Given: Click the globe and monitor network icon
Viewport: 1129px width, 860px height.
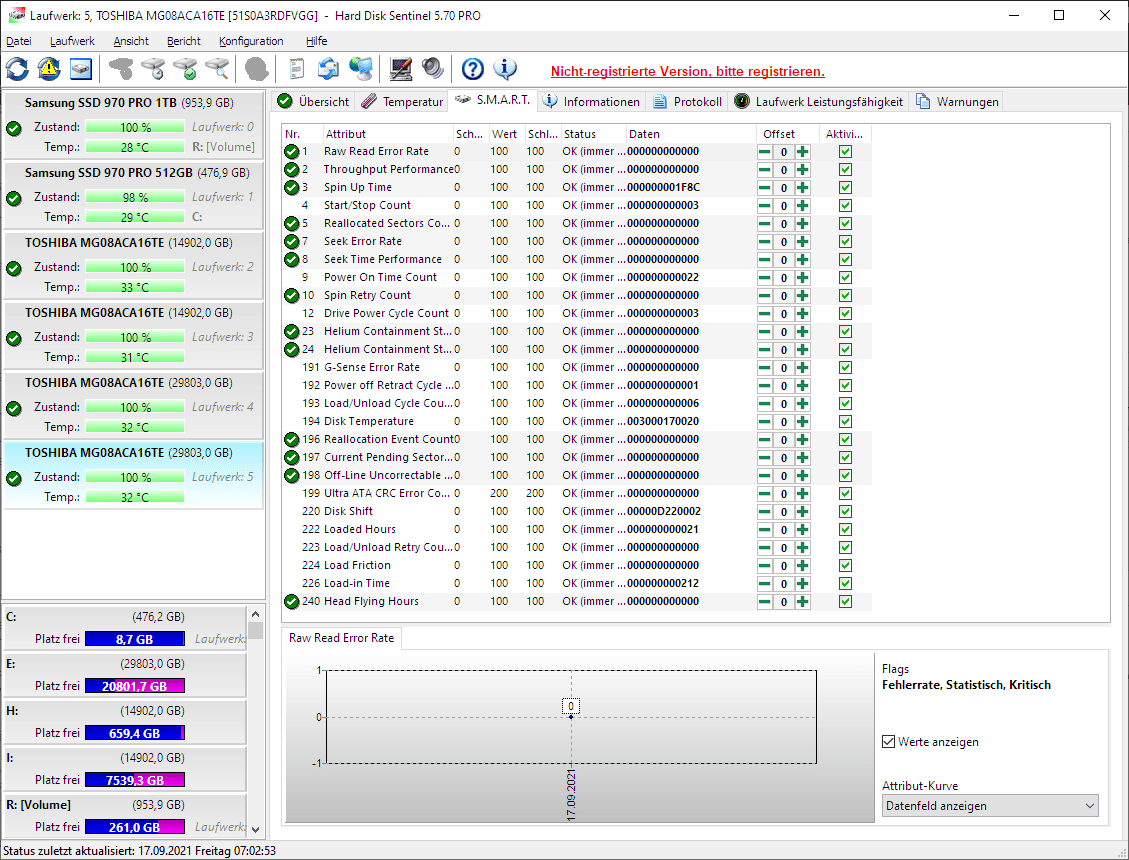Looking at the screenshot, I should pos(361,69).
